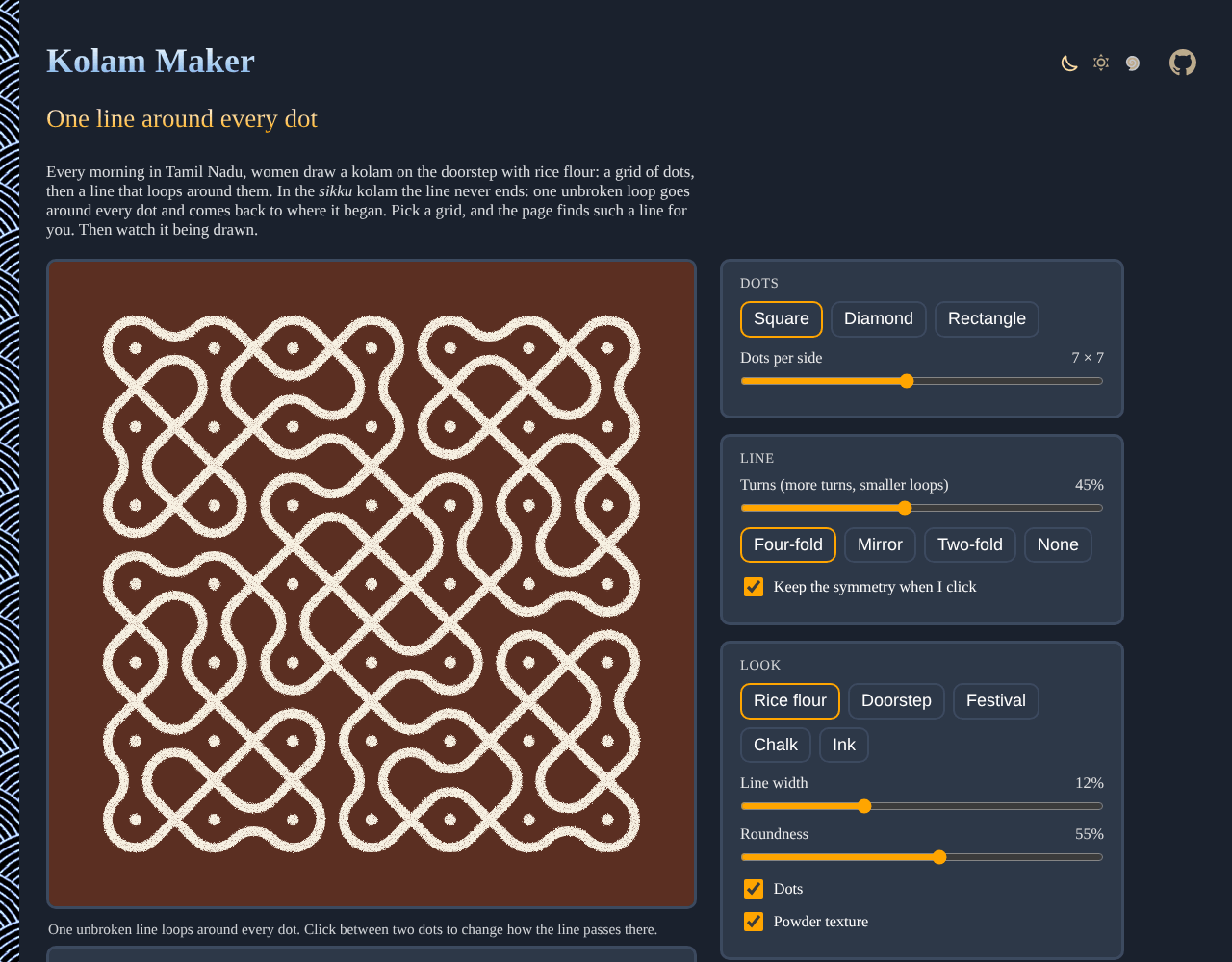Click the Turns slider handle
This screenshot has width=1232, height=962.
tap(904, 508)
